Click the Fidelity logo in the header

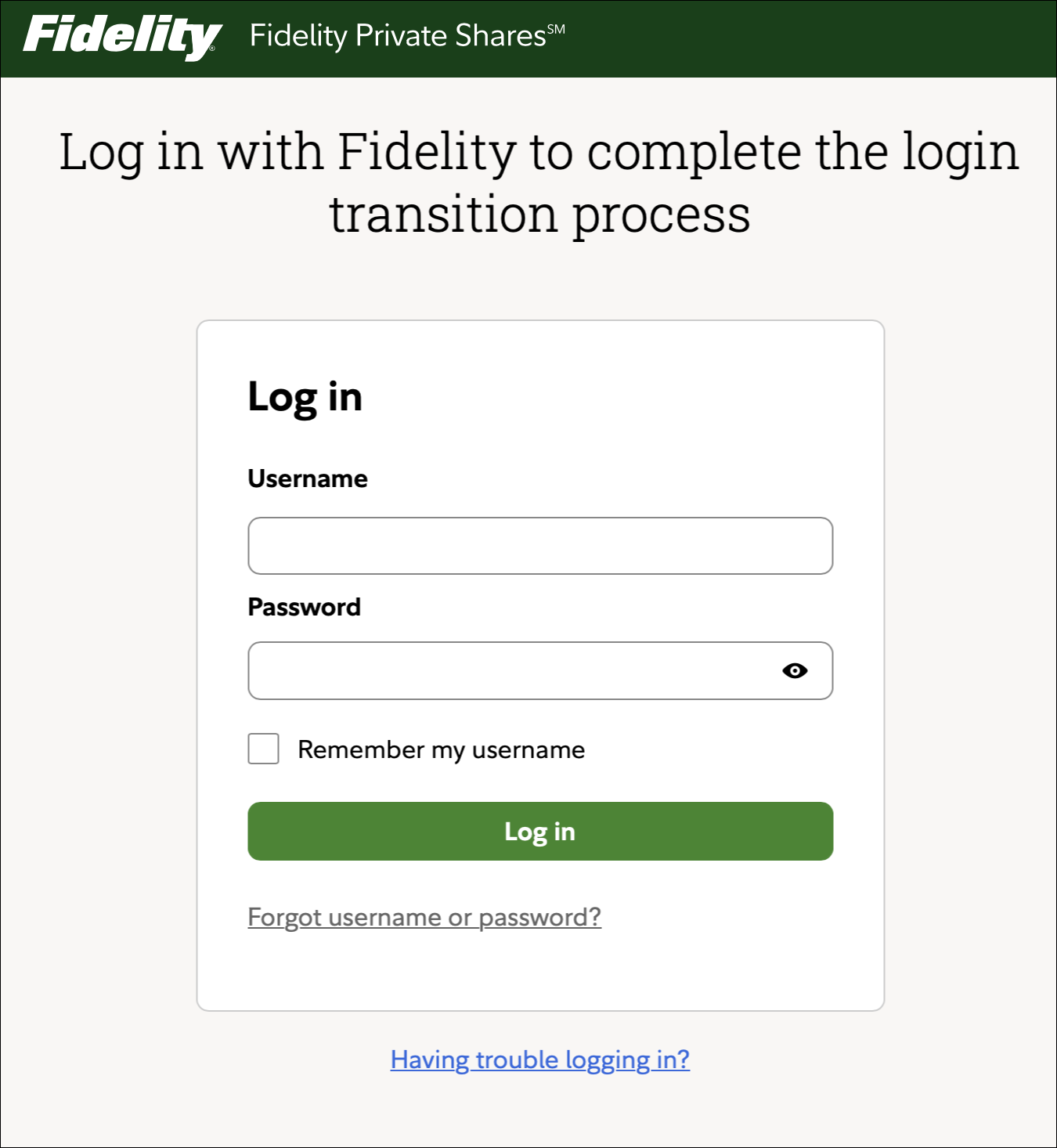click(121, 37)
